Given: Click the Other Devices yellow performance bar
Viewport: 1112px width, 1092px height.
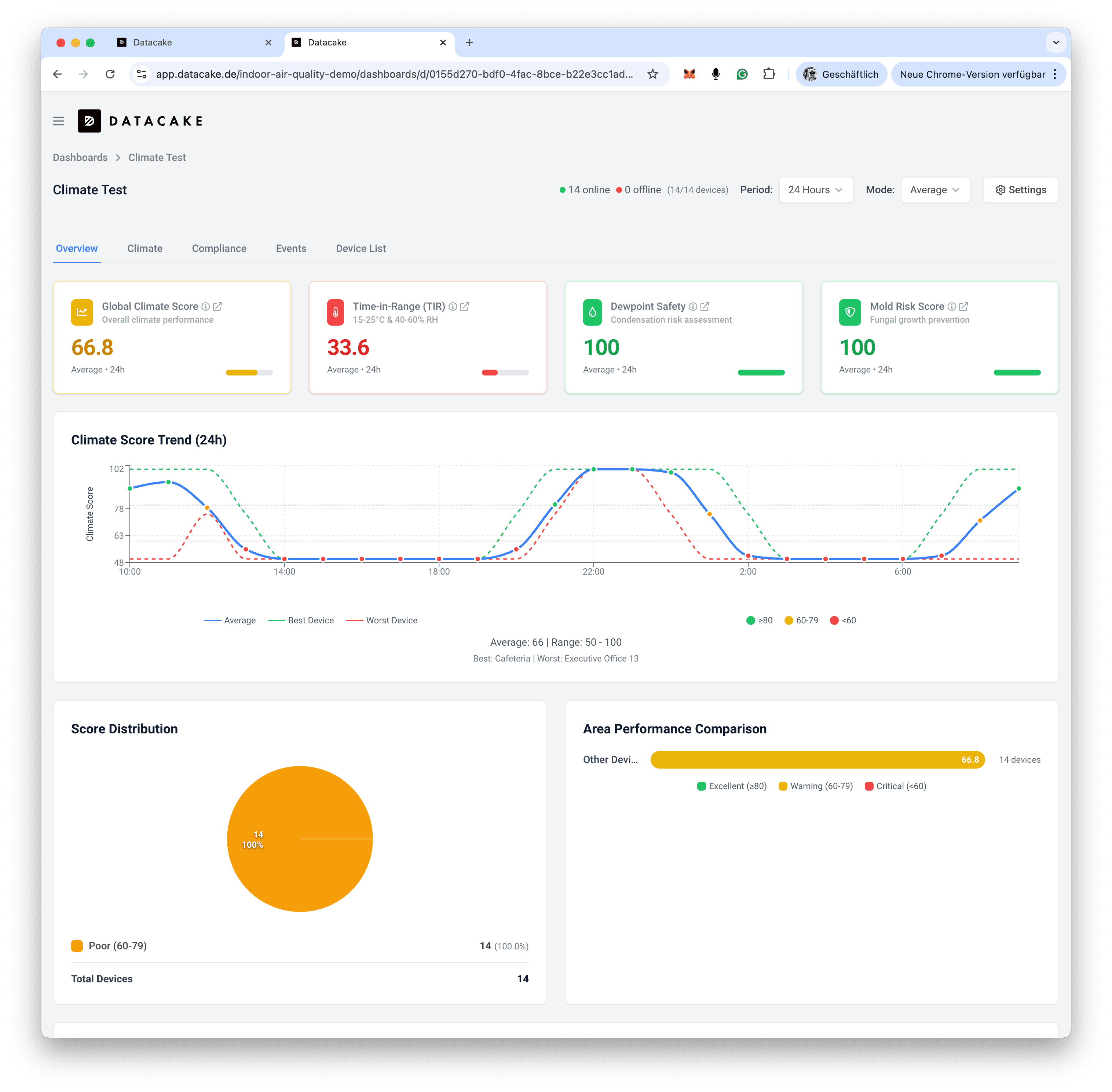Looking at the screenshot, I should tap(817, 760).
